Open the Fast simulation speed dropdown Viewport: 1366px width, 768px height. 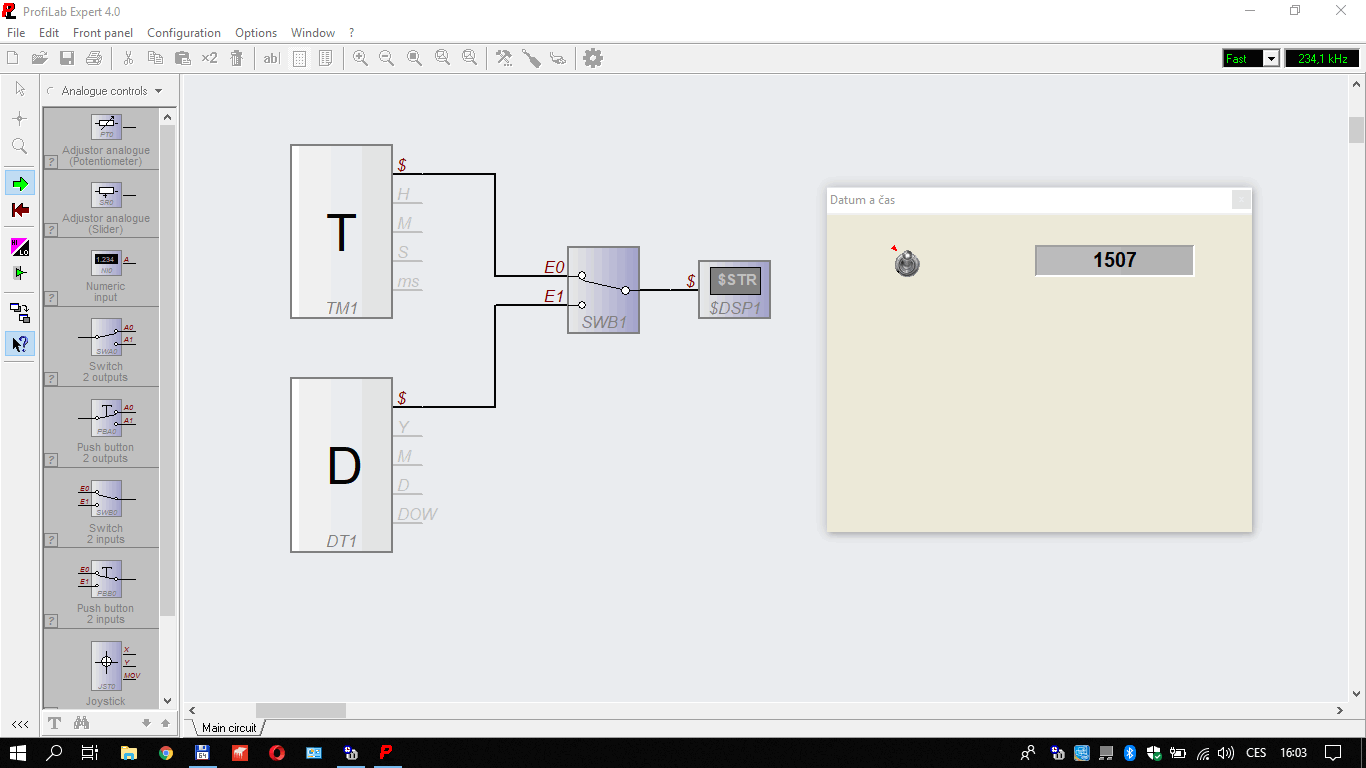coord(1271,59)
